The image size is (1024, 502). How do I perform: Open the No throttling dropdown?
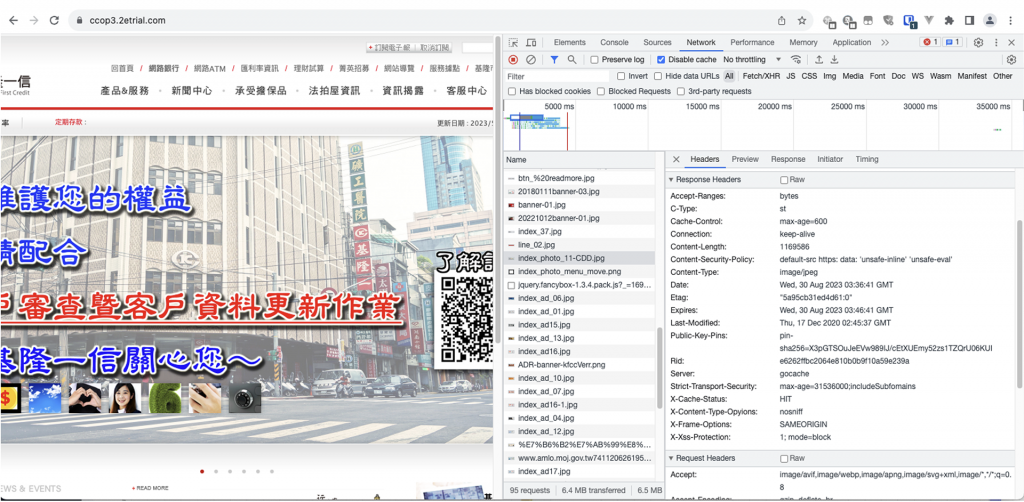click(752, 59)
